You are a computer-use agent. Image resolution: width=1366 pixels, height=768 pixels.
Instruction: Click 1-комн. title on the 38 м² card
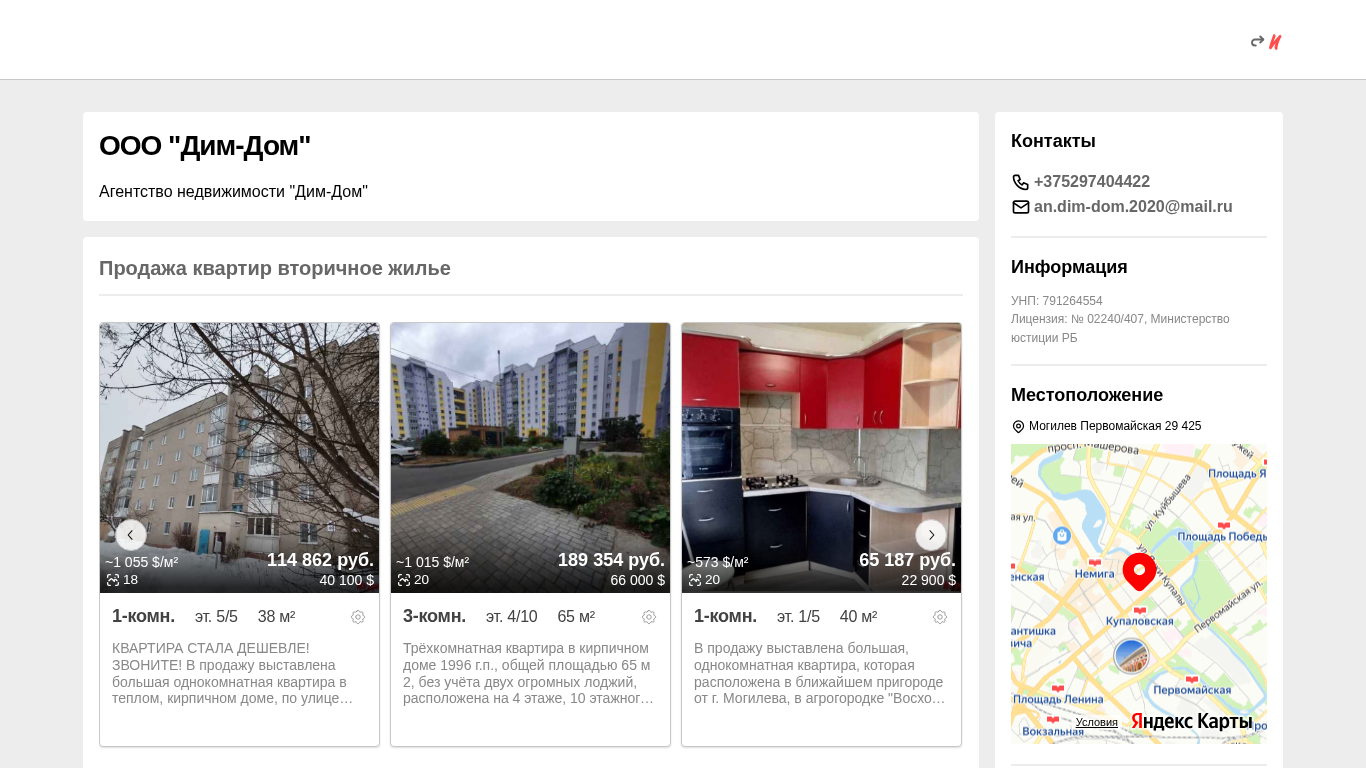coord(144,616)
